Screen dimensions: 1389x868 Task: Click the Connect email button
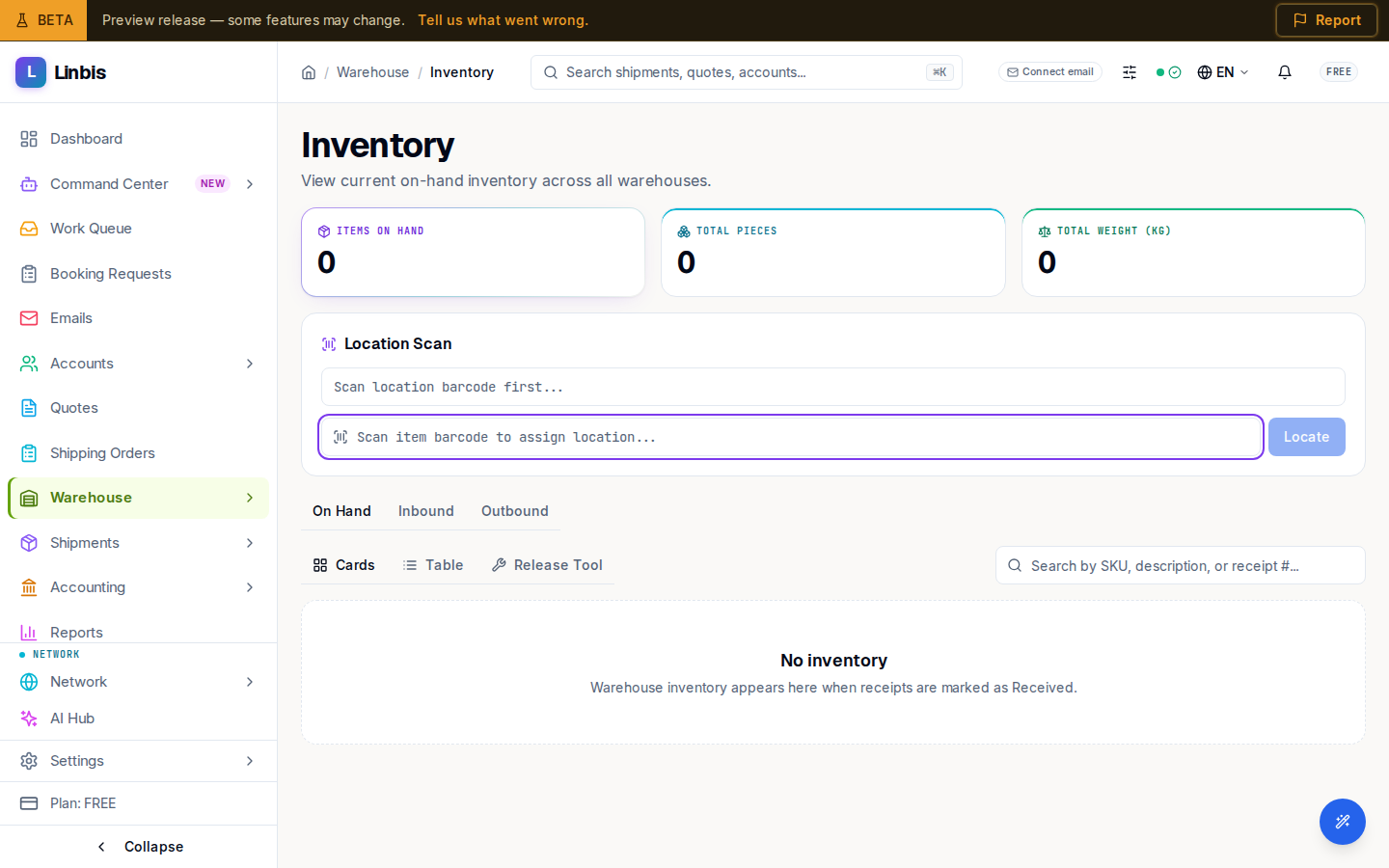[x=1050, y=72]
